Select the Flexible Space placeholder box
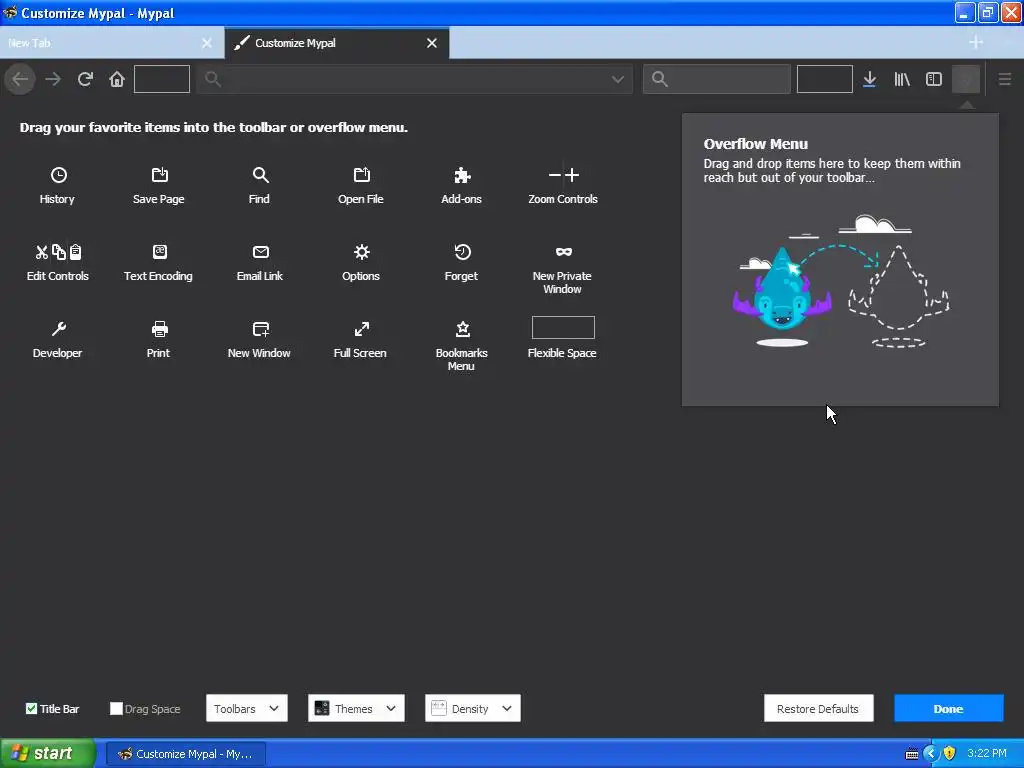This screenshot has height=768, width=1024. coord(563,328)
